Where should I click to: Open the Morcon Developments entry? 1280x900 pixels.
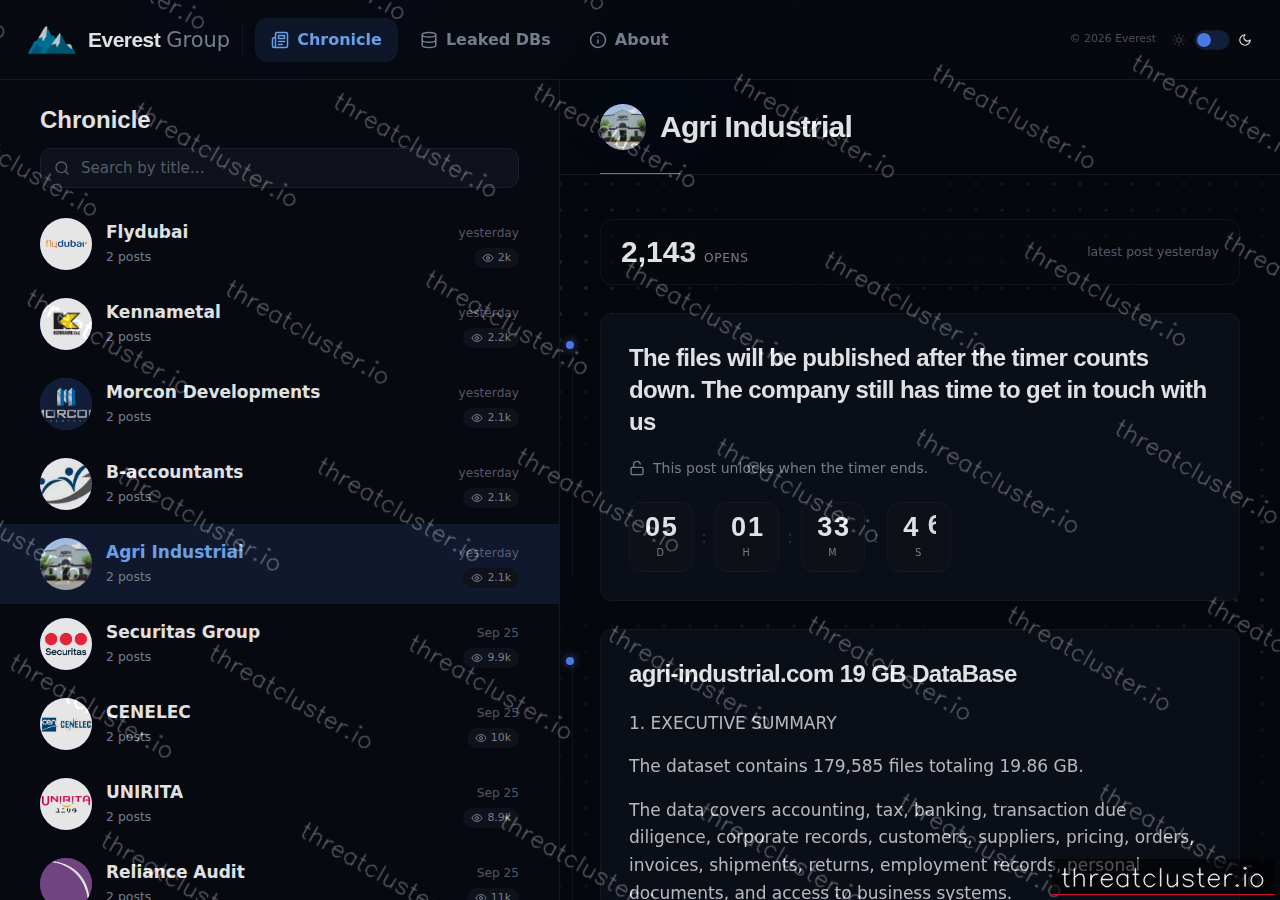tap(279, 404)
